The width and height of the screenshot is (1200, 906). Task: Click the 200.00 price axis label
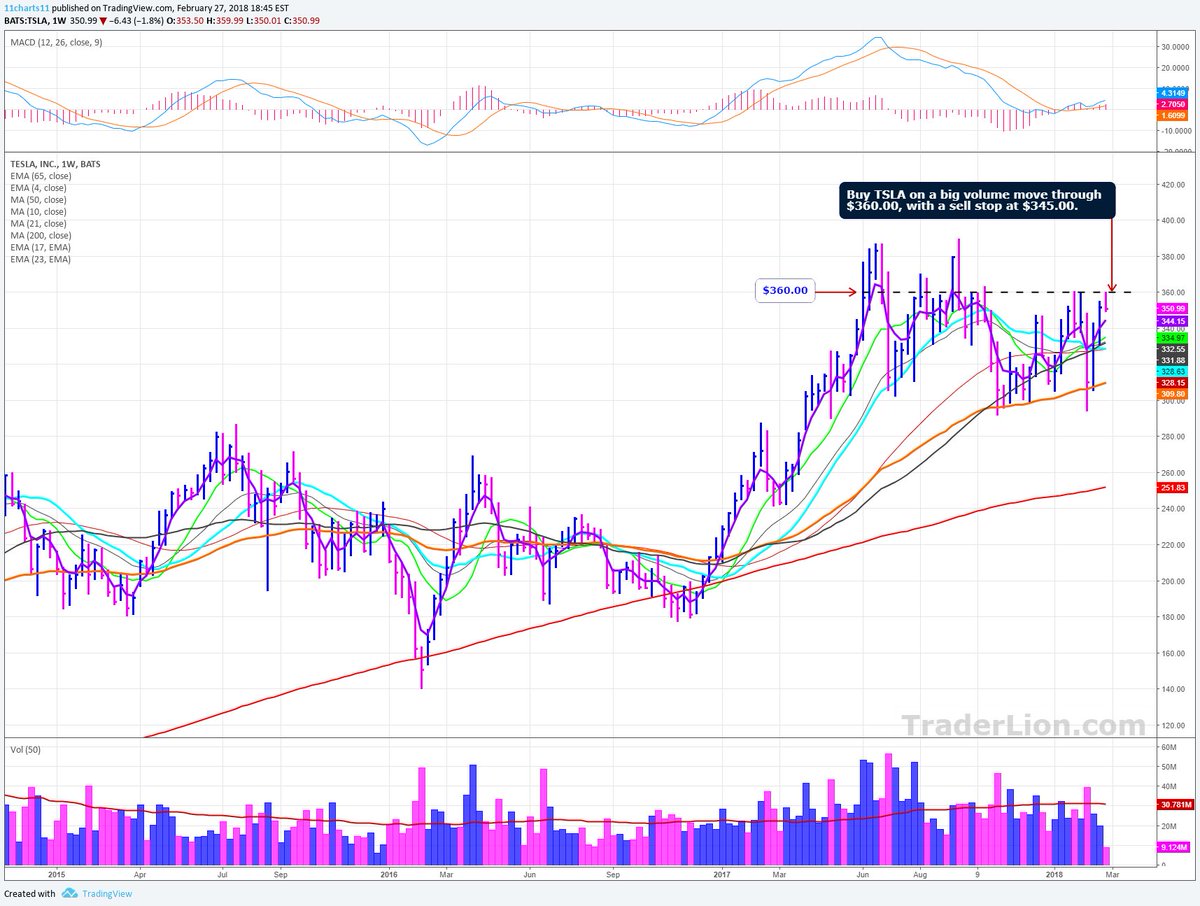(x=1171, y=581)
